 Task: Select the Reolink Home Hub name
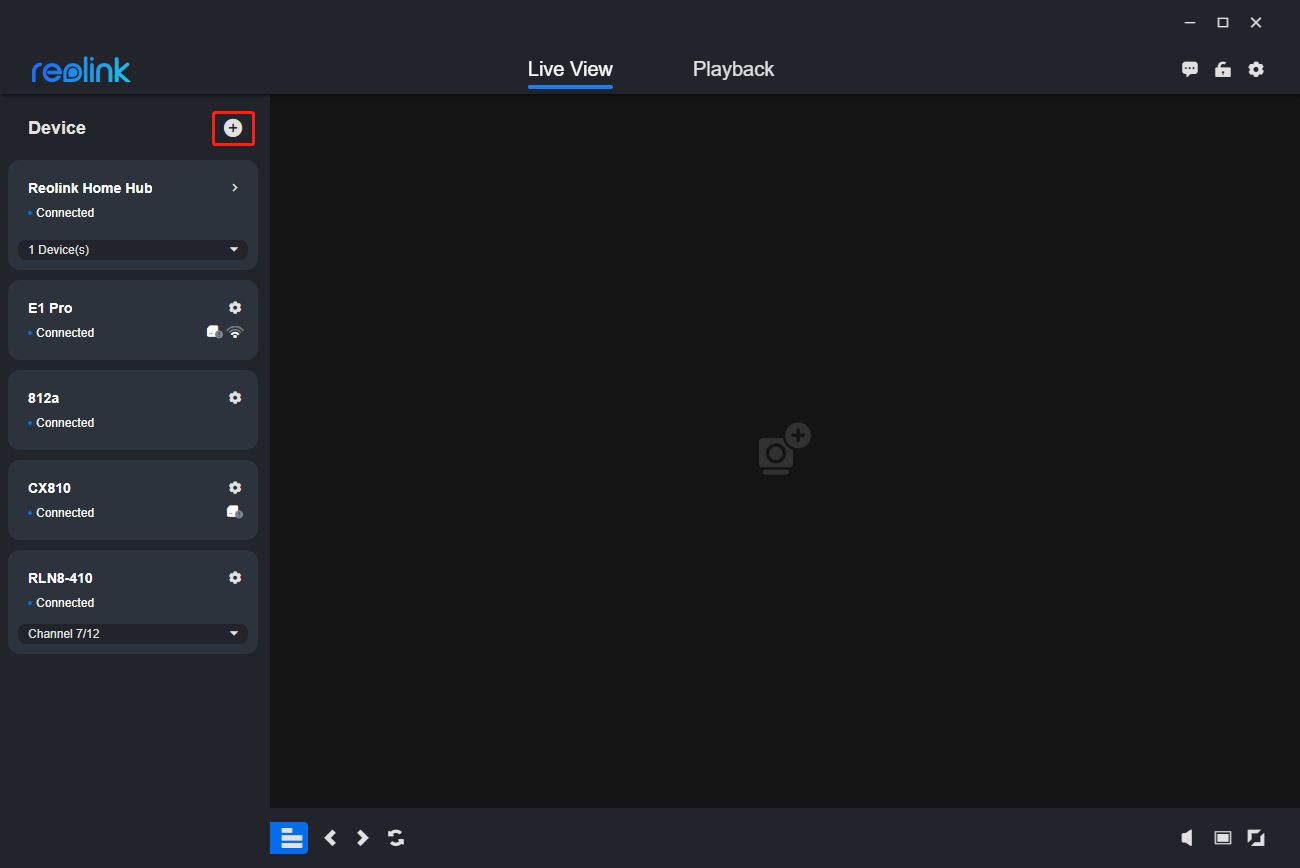[90, 188]
